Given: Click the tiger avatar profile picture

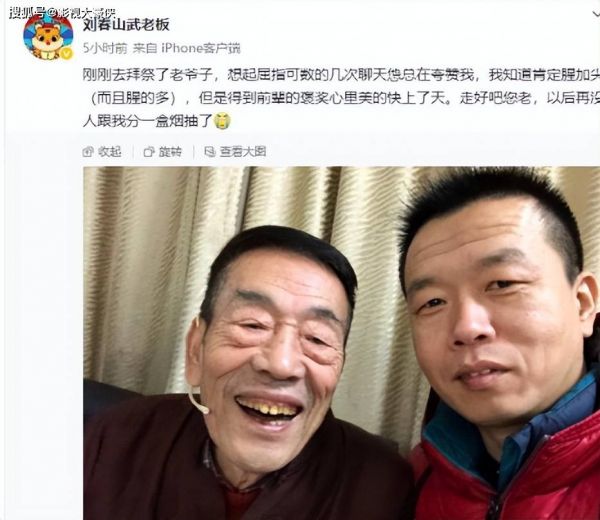Looking at the screenshot, I should [x=48, y=36].
